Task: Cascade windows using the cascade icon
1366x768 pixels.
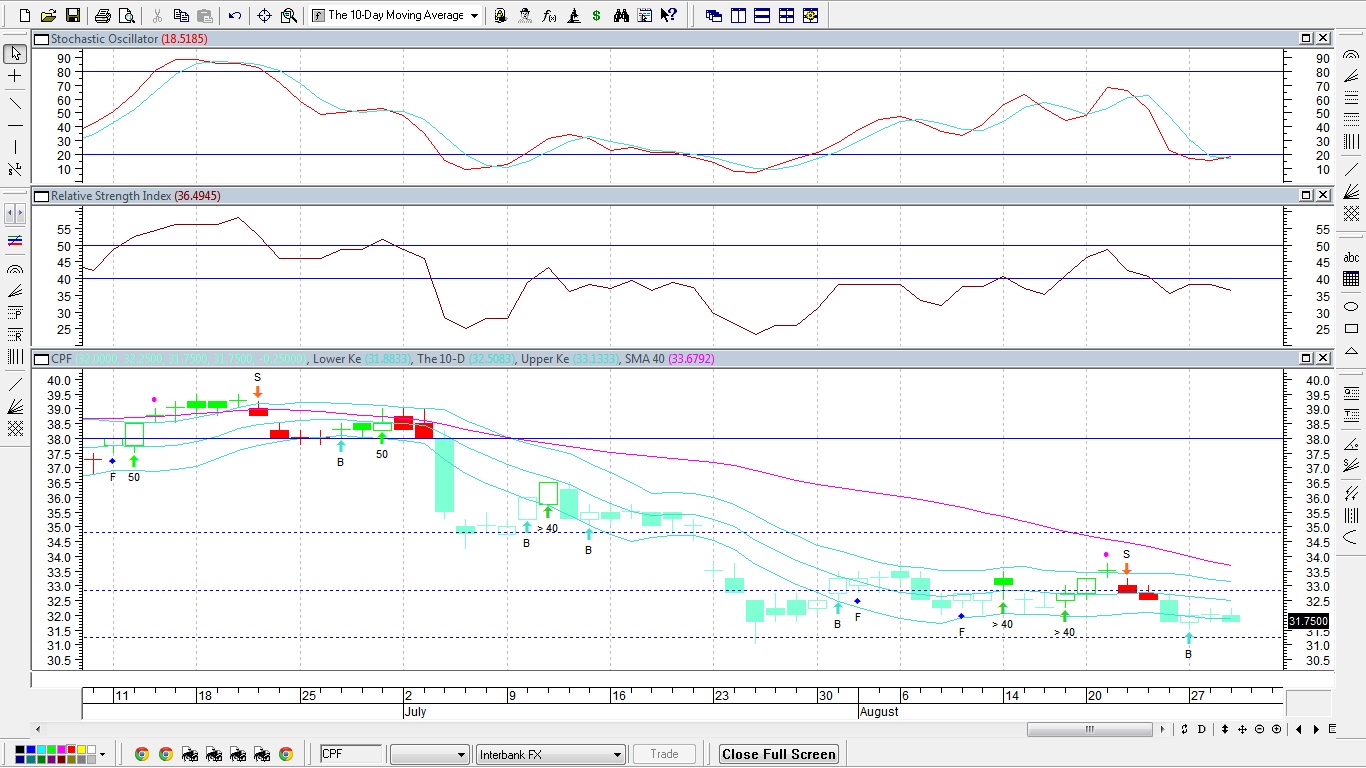Action: pos(714,15)
